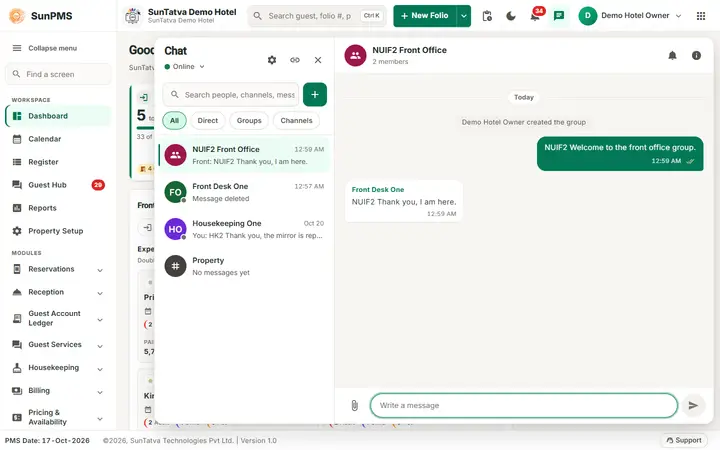720x450 pixels.
Task: Click the PMS Date 17-Oct-2026 text
Action: pos(47,441)
